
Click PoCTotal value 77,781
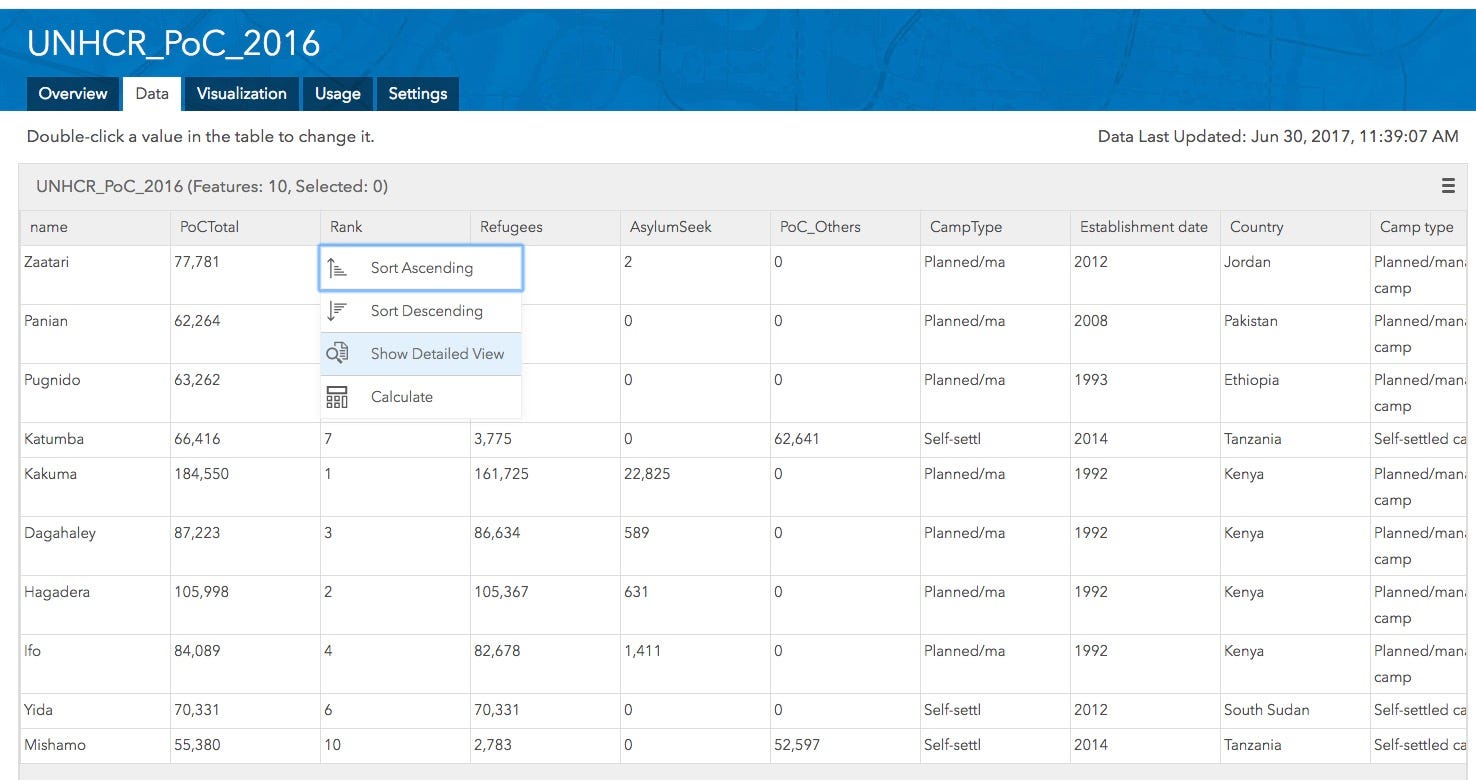pyautogui.click(x=197, y=262)
